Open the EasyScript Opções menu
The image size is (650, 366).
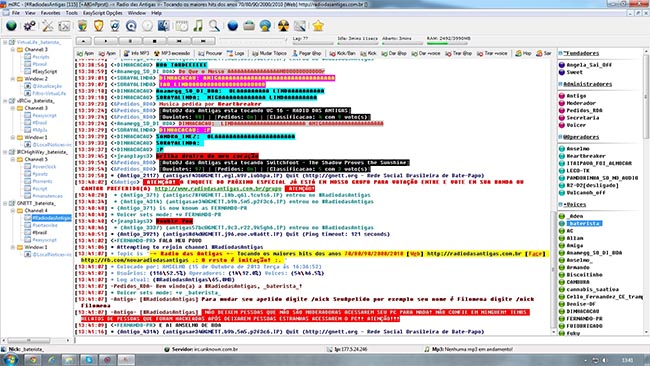coord(103,13)
